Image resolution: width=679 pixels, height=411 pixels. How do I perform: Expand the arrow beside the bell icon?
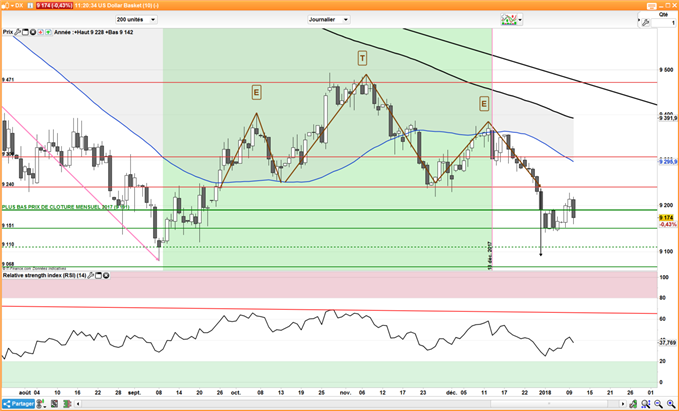(x=12, y=6)
